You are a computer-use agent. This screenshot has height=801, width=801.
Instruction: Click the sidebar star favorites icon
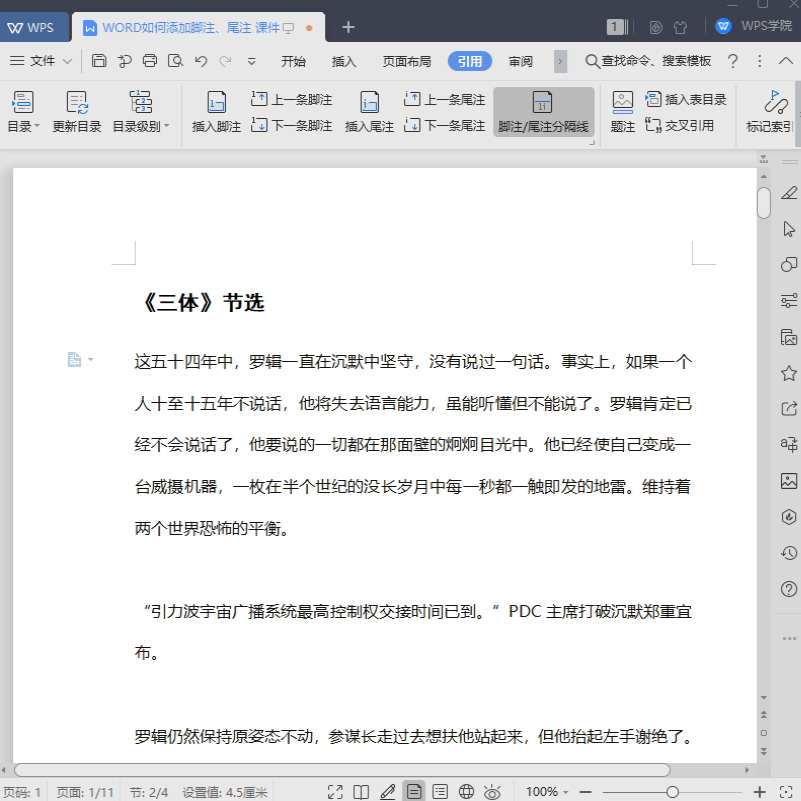click(x=789, y=373)
